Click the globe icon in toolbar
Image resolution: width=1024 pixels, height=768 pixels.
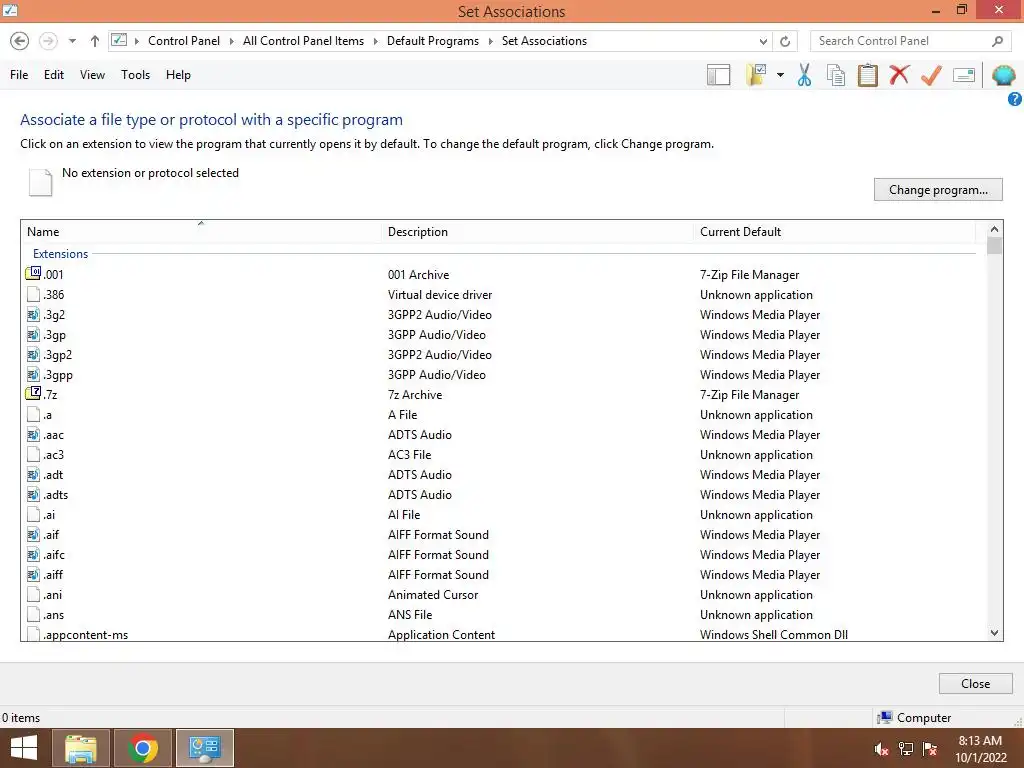point(1004,75)
